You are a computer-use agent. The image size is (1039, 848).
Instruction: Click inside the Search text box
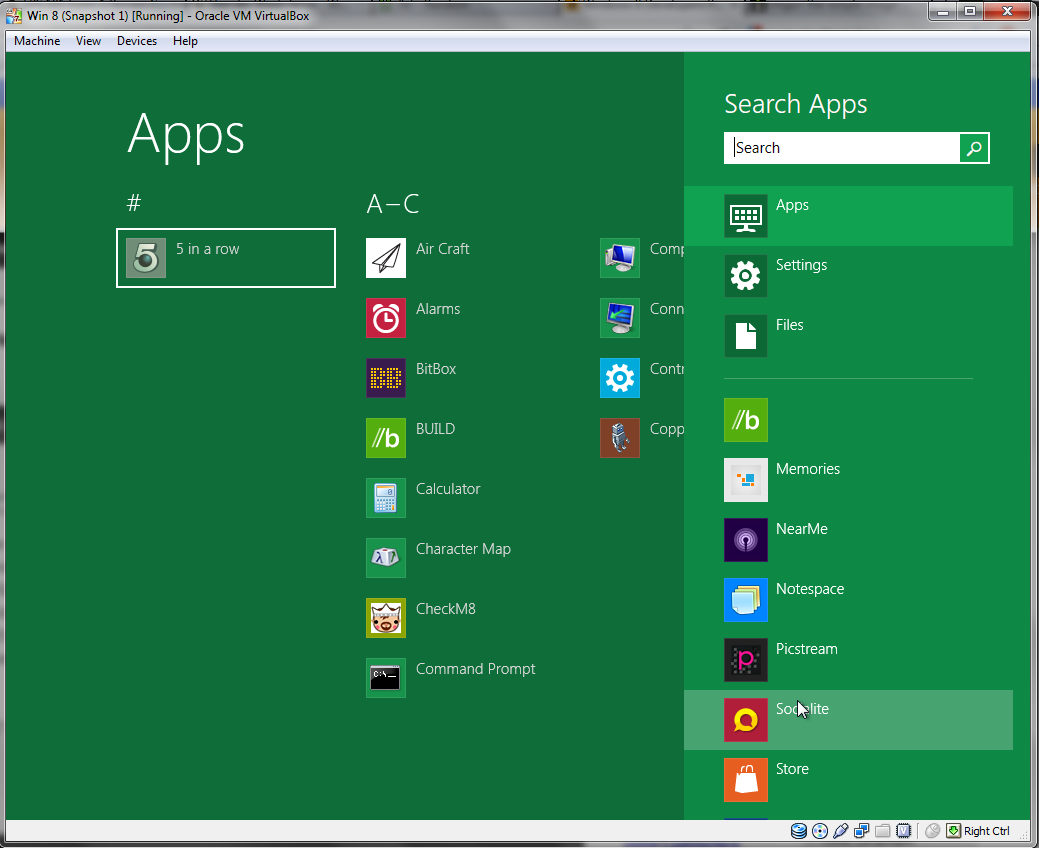[842, 148]
